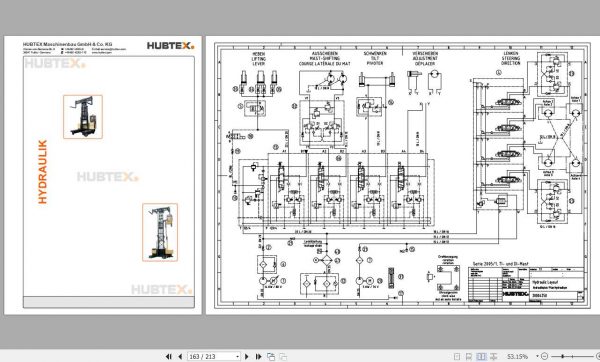Select the two-page facing view
Image resolution: width=600 pixels, height=362 pixels.
click(481, 357)
